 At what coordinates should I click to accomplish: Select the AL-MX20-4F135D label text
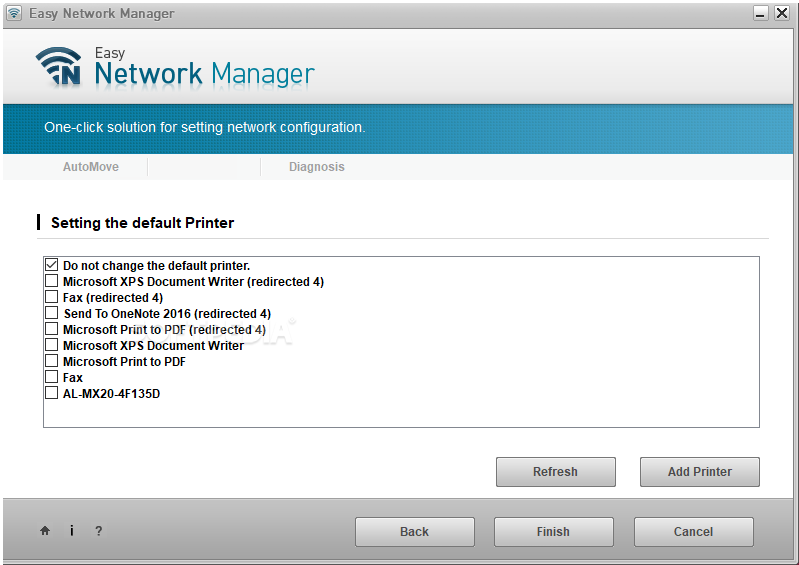[x=112, y=394]
